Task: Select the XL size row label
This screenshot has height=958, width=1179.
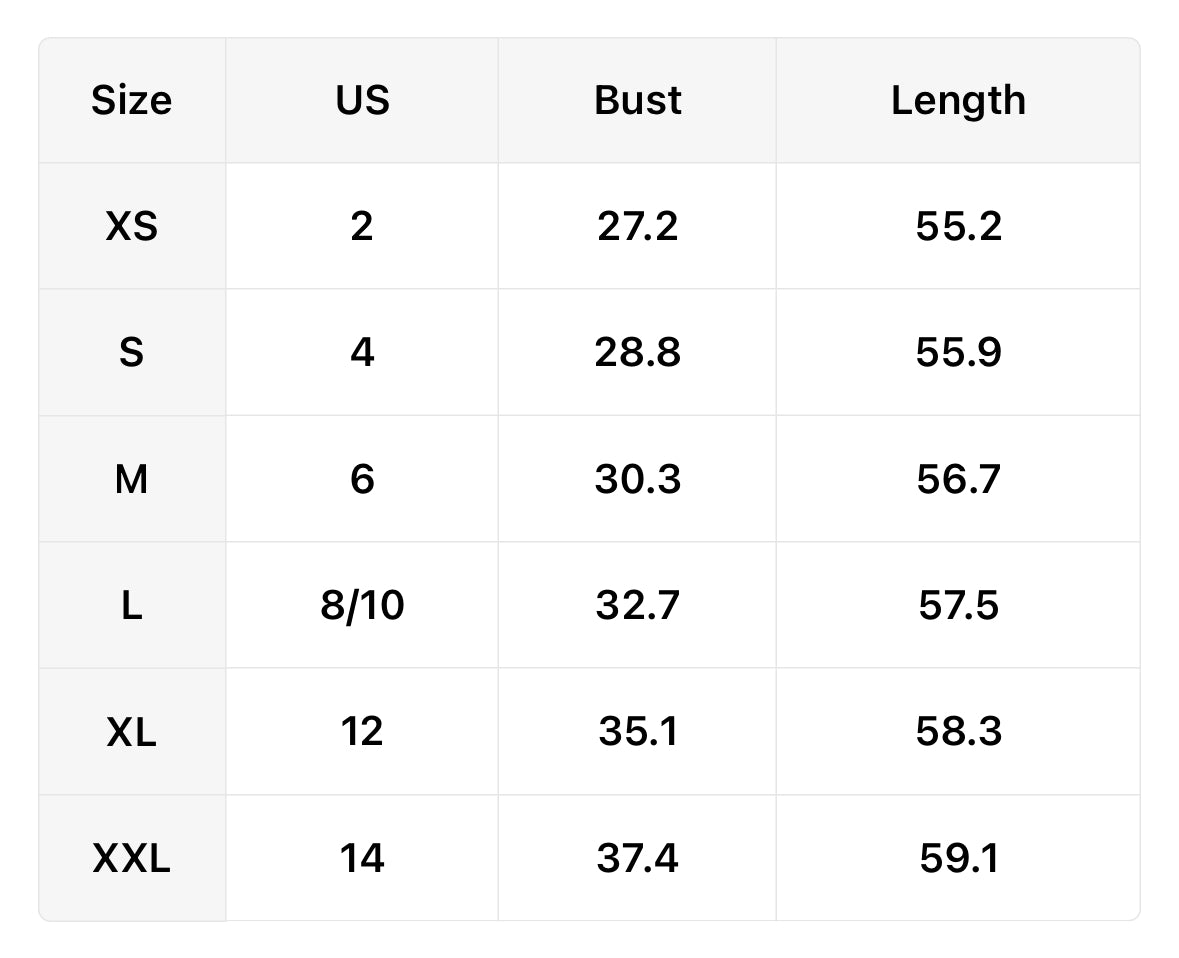Action: [x=132, y=731]
